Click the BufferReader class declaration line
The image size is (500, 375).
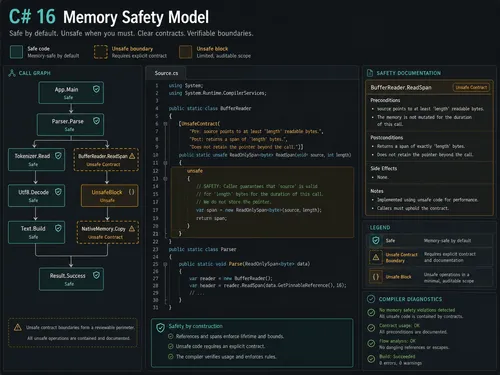pos(210,108)
